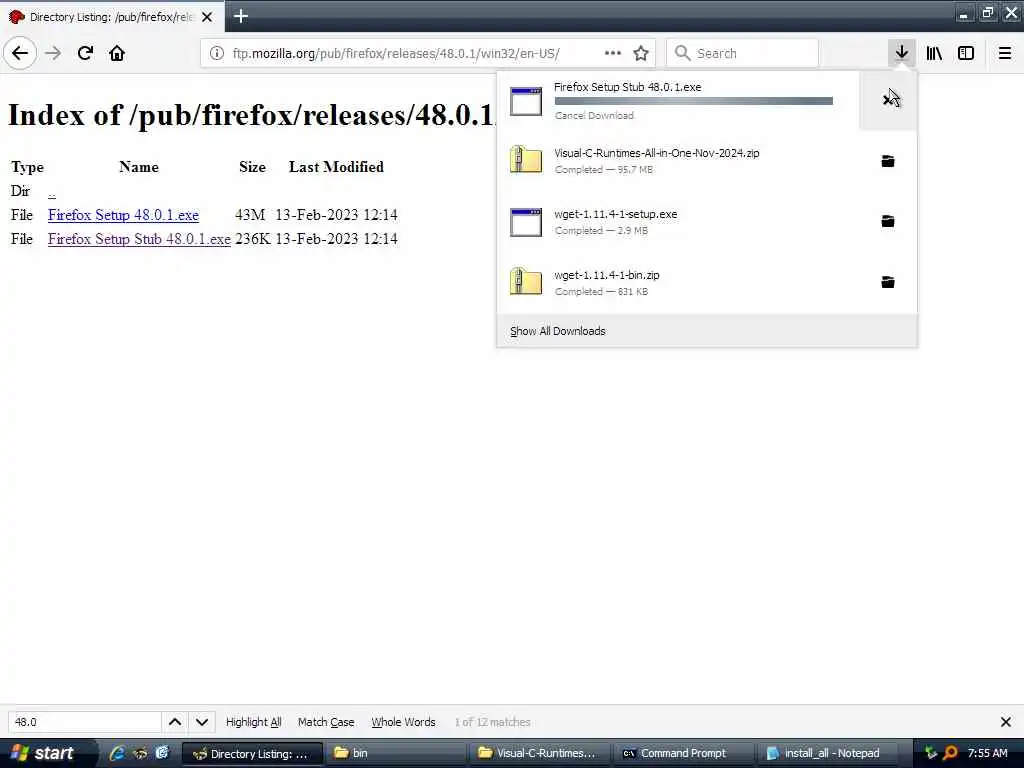This screenshot has width=1024, height=768.
Task: Click the wget setup exe file icon
Action: (526, 222)
